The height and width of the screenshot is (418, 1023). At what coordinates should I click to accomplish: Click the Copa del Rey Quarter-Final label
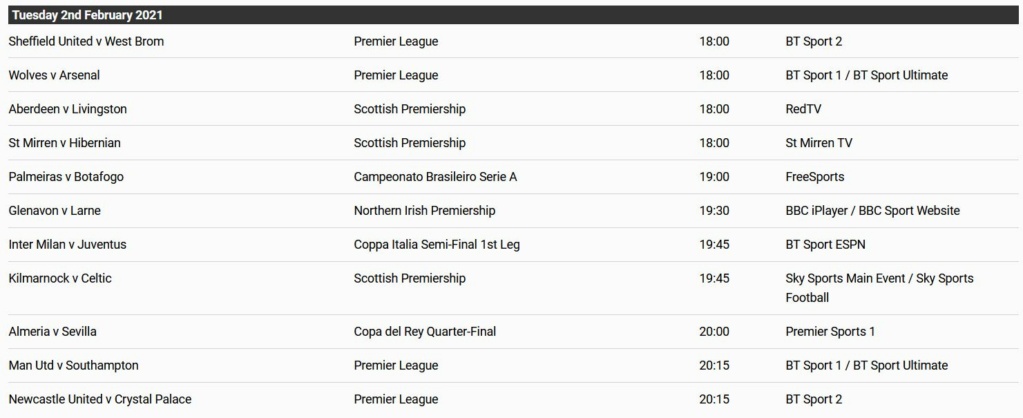(x=425, y=331)
